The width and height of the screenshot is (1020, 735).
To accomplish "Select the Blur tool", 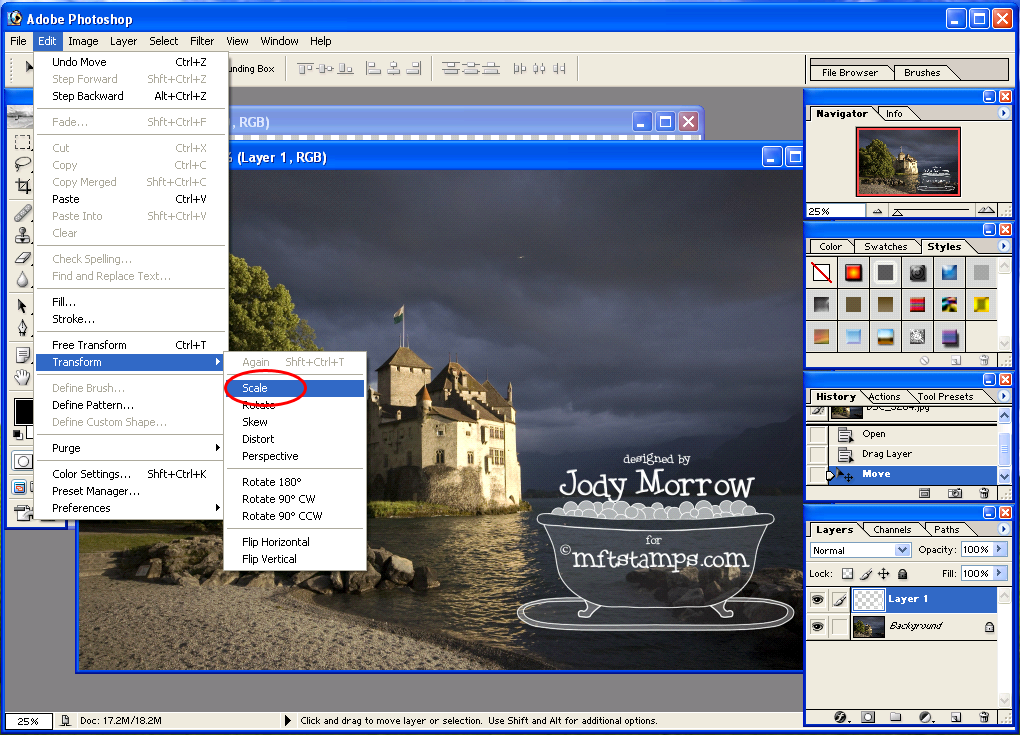I will (22, 279).
